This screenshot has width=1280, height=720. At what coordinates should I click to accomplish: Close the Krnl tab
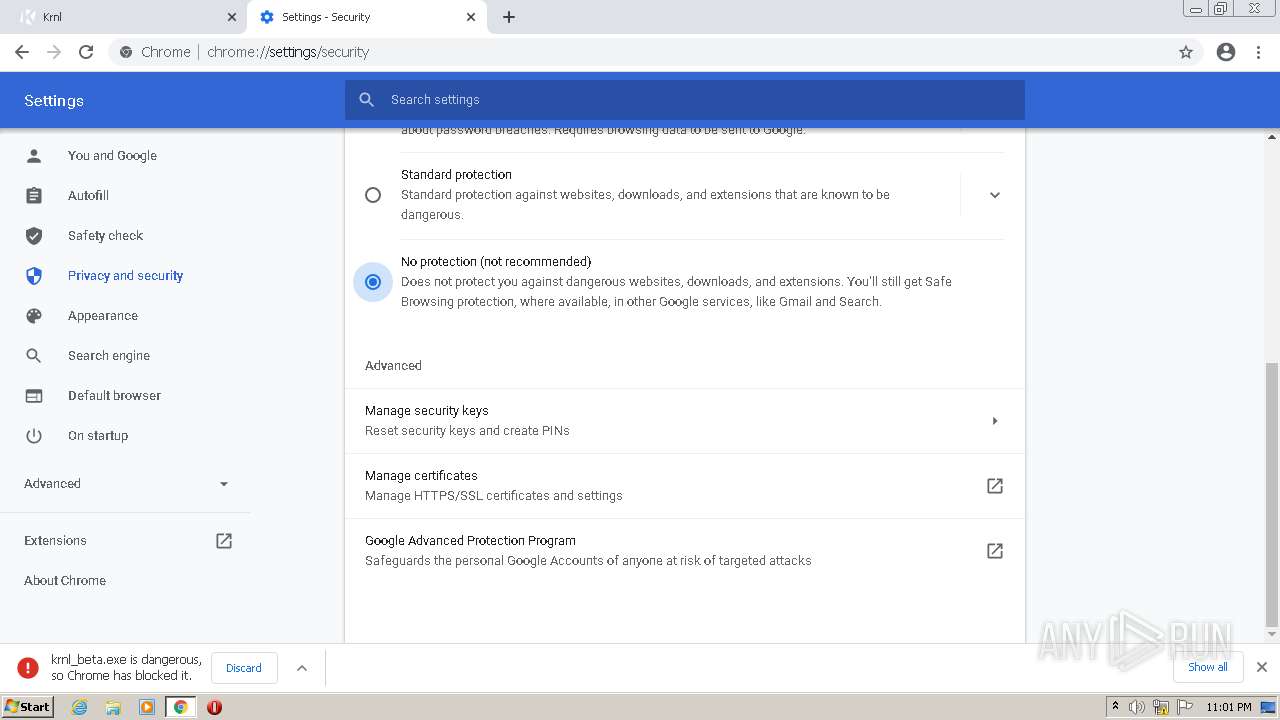[232, 17]
